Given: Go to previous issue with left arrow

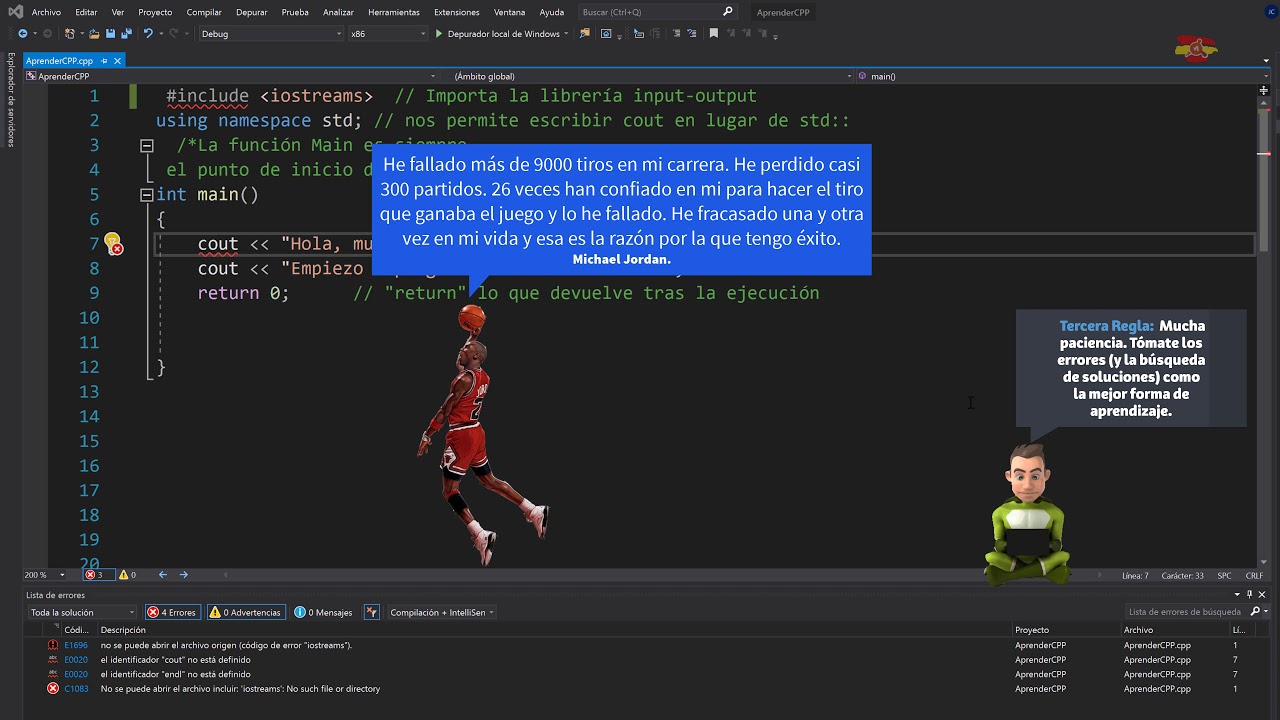Looking at the screenshot, I should click(163, 575).
